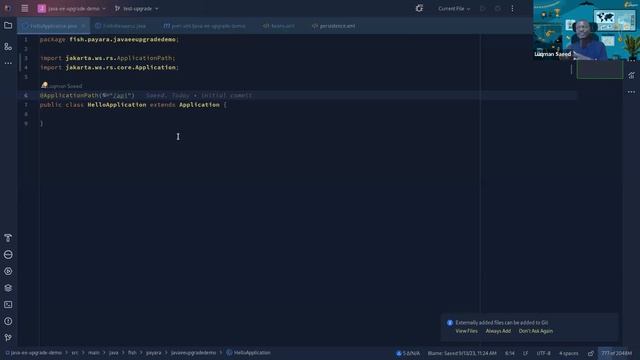Click the author avatar above ApplicationPath annotation
The image size is (640, 360).
(44, 85)
